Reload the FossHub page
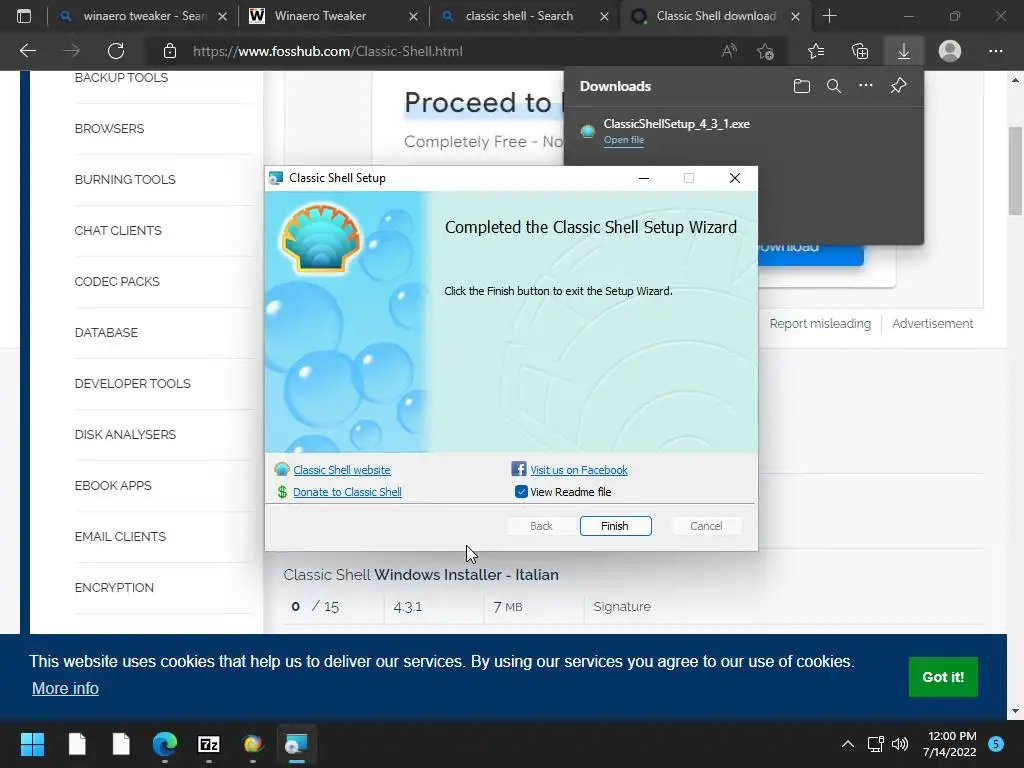 pyautogui.click(x=116, y=51)
